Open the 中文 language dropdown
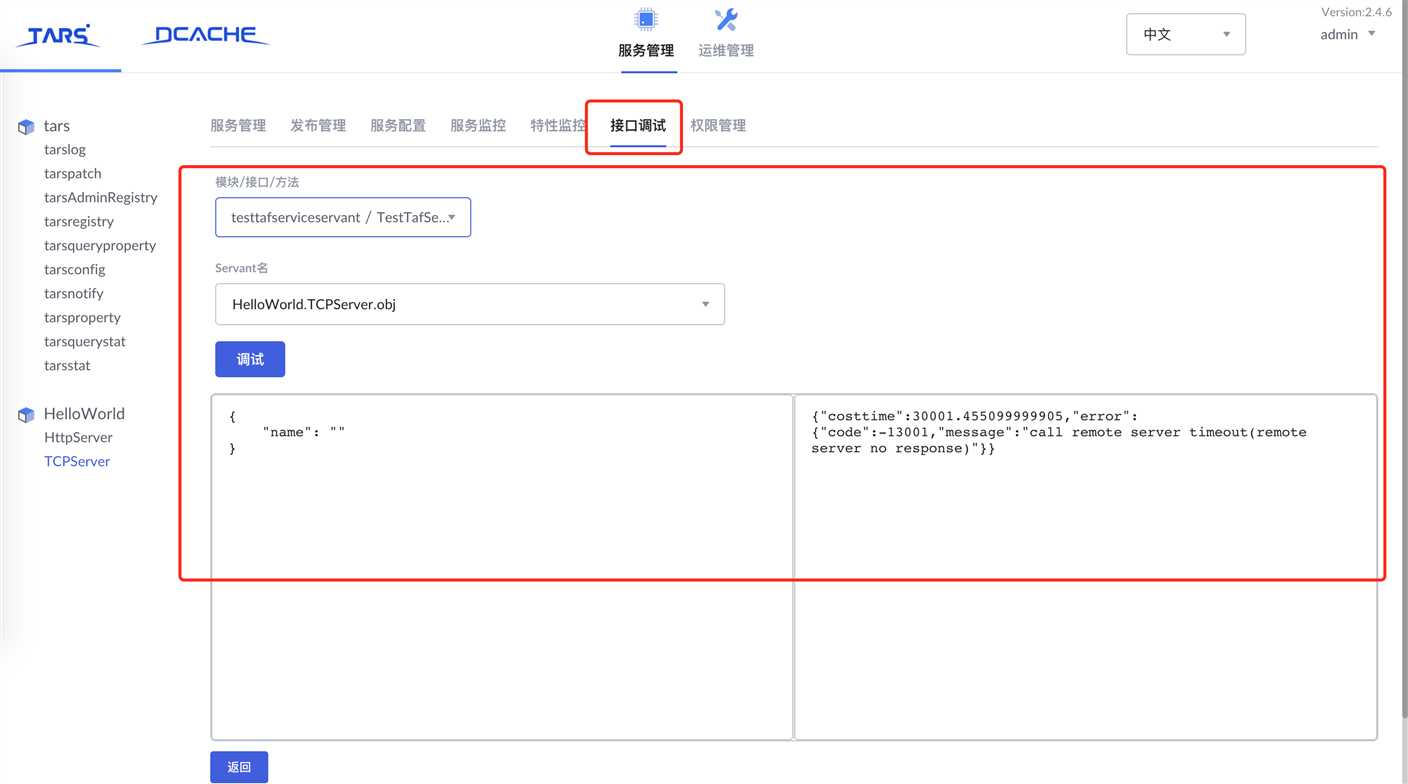The height and width of the screenshot is (784, 1408). tap(1186, 34)
